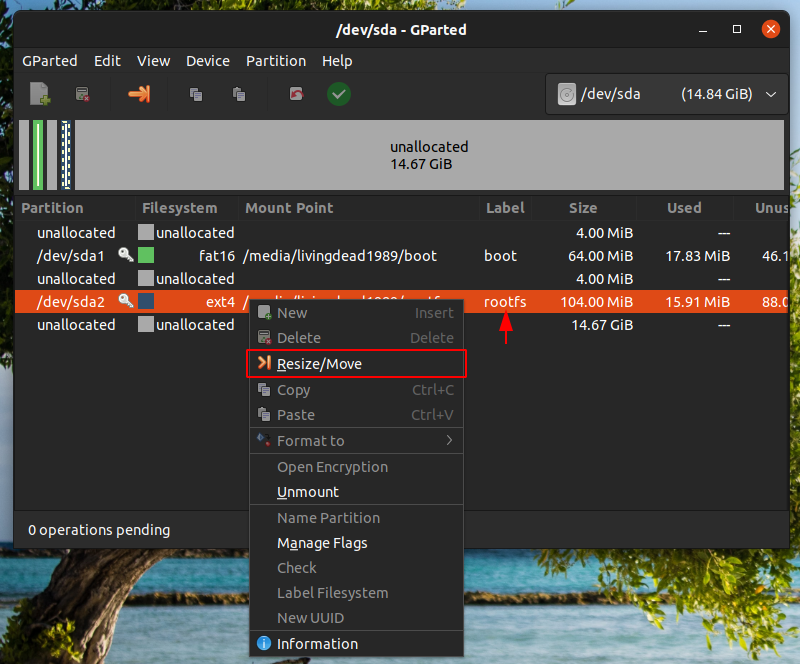Image resolution: width=800 pixels, height=664 pixels.
Task: Click the New icon in context menu
Action: click(x=264, y=312)
